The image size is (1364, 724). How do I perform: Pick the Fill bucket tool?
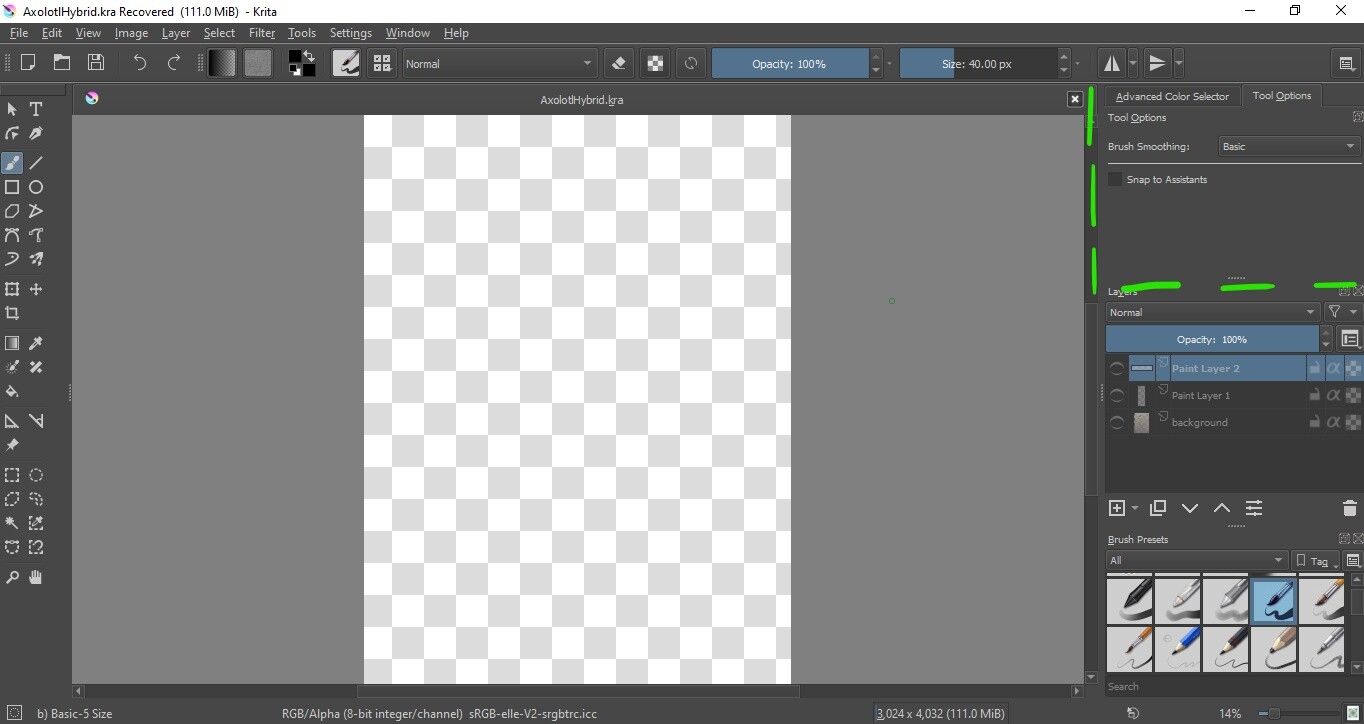pyautogui.click(x=12, y=391)
